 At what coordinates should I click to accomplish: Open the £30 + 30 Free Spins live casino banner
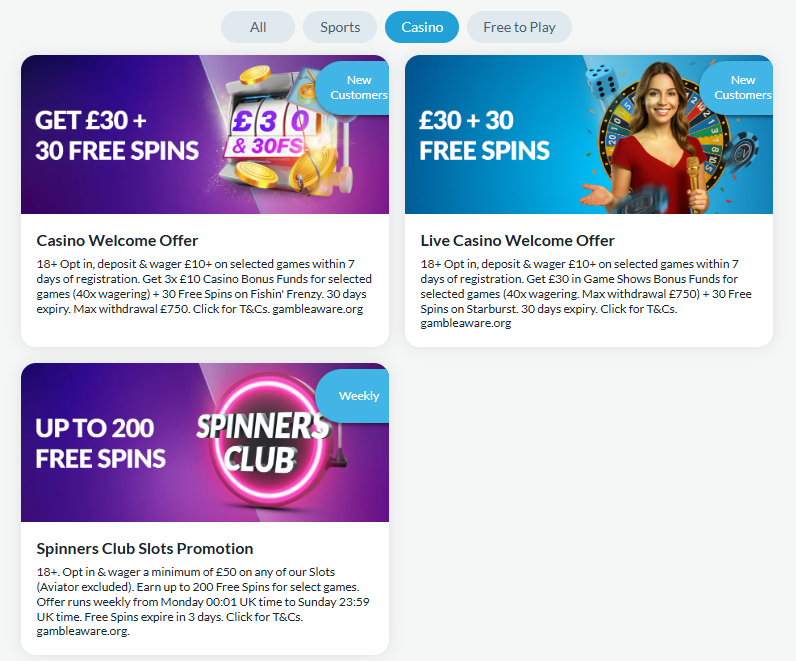[589, 135]
